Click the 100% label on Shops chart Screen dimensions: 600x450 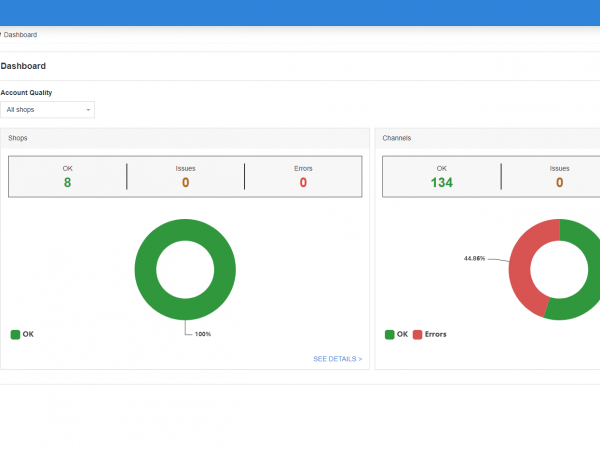[202, 334]
